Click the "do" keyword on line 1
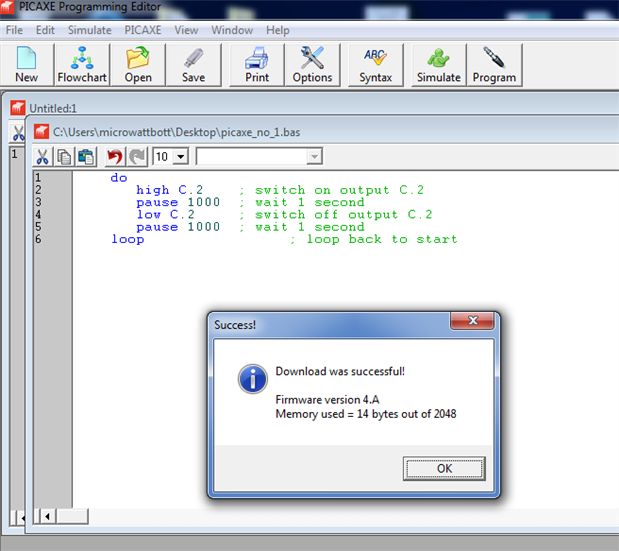The image size is (619, 551). pyautogui.click(x=119, y=178)
